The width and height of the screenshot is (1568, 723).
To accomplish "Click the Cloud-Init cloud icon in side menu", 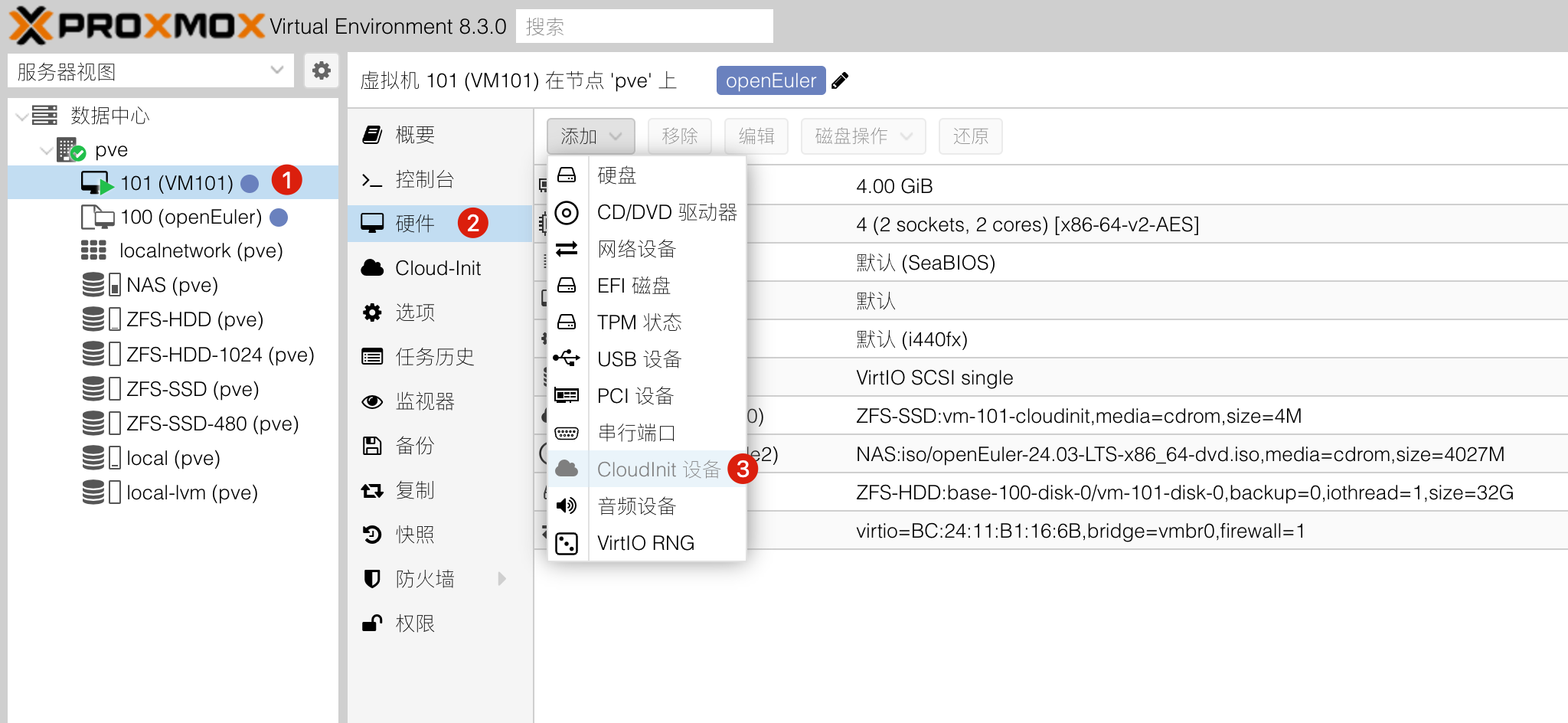I will click(x=372, y=268).
